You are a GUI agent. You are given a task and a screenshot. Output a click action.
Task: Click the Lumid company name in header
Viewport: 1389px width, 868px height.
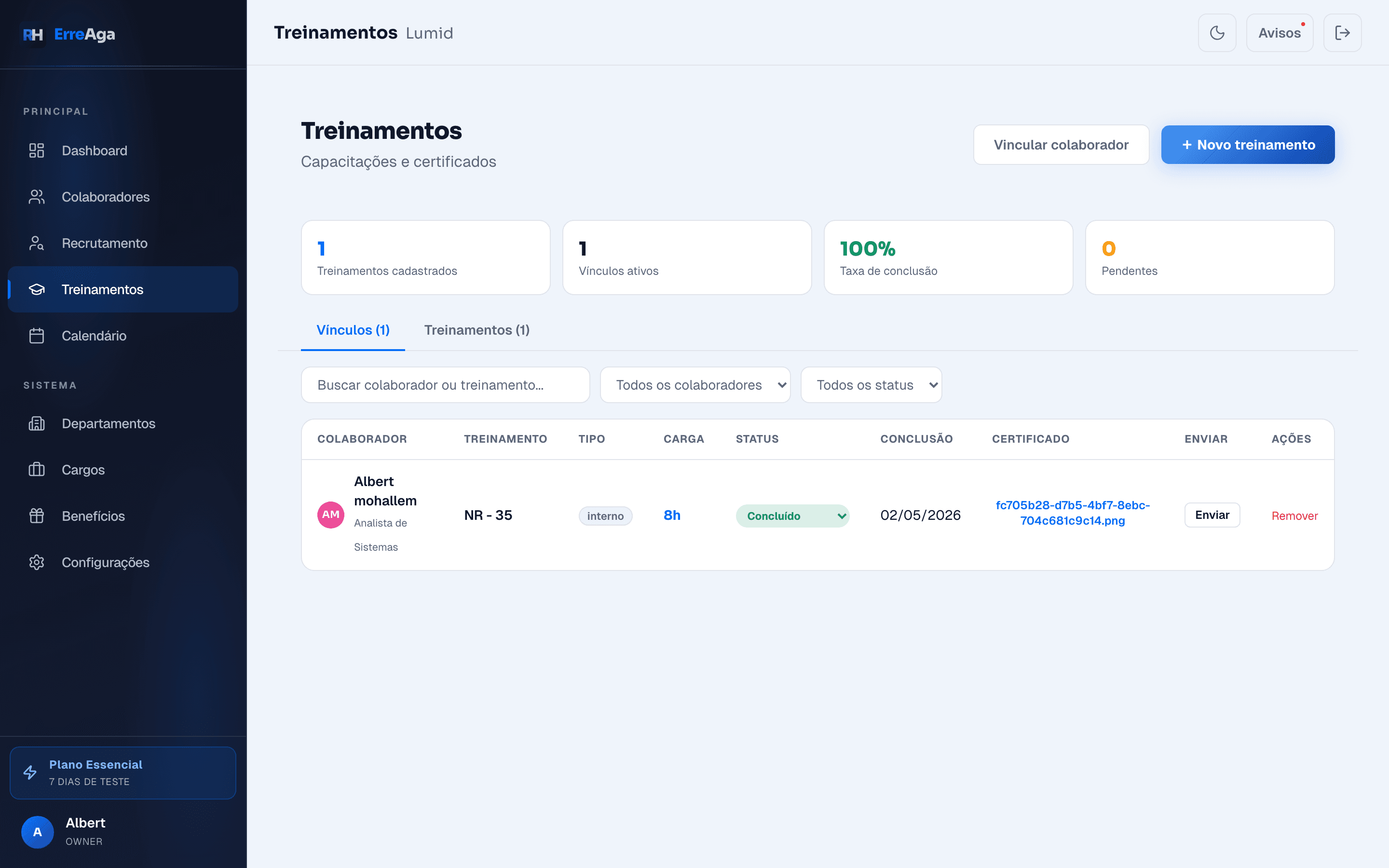tap(429, 33)
